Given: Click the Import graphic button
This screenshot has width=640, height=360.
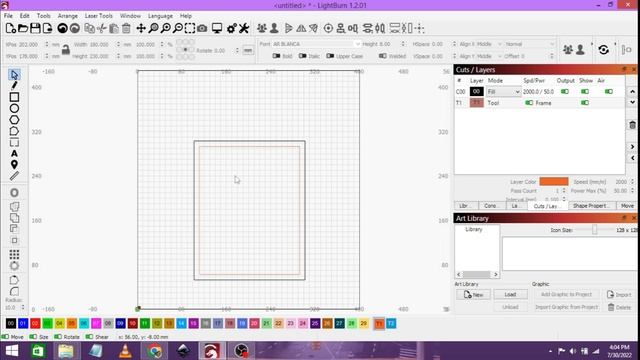Looking at the screenshot, I should [x=620, y=294].
